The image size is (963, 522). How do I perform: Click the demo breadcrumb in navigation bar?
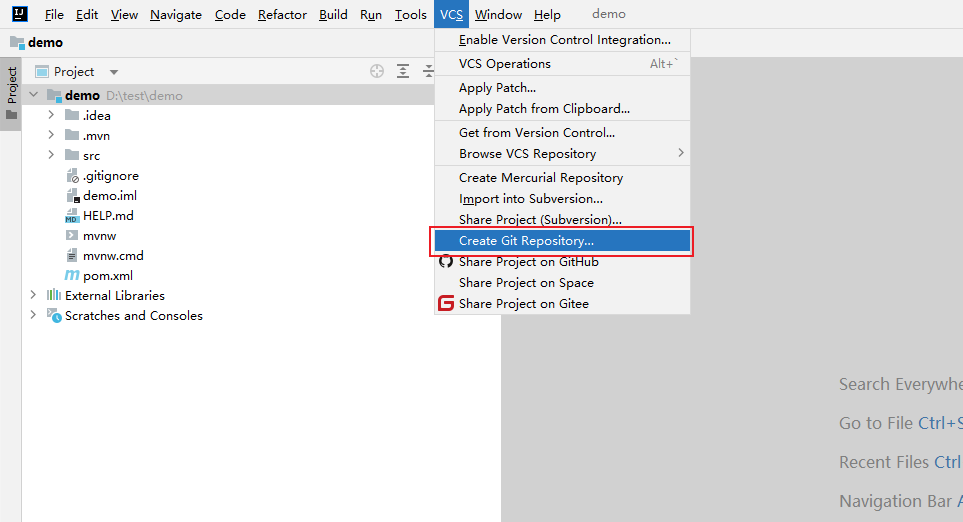(45, 43)
